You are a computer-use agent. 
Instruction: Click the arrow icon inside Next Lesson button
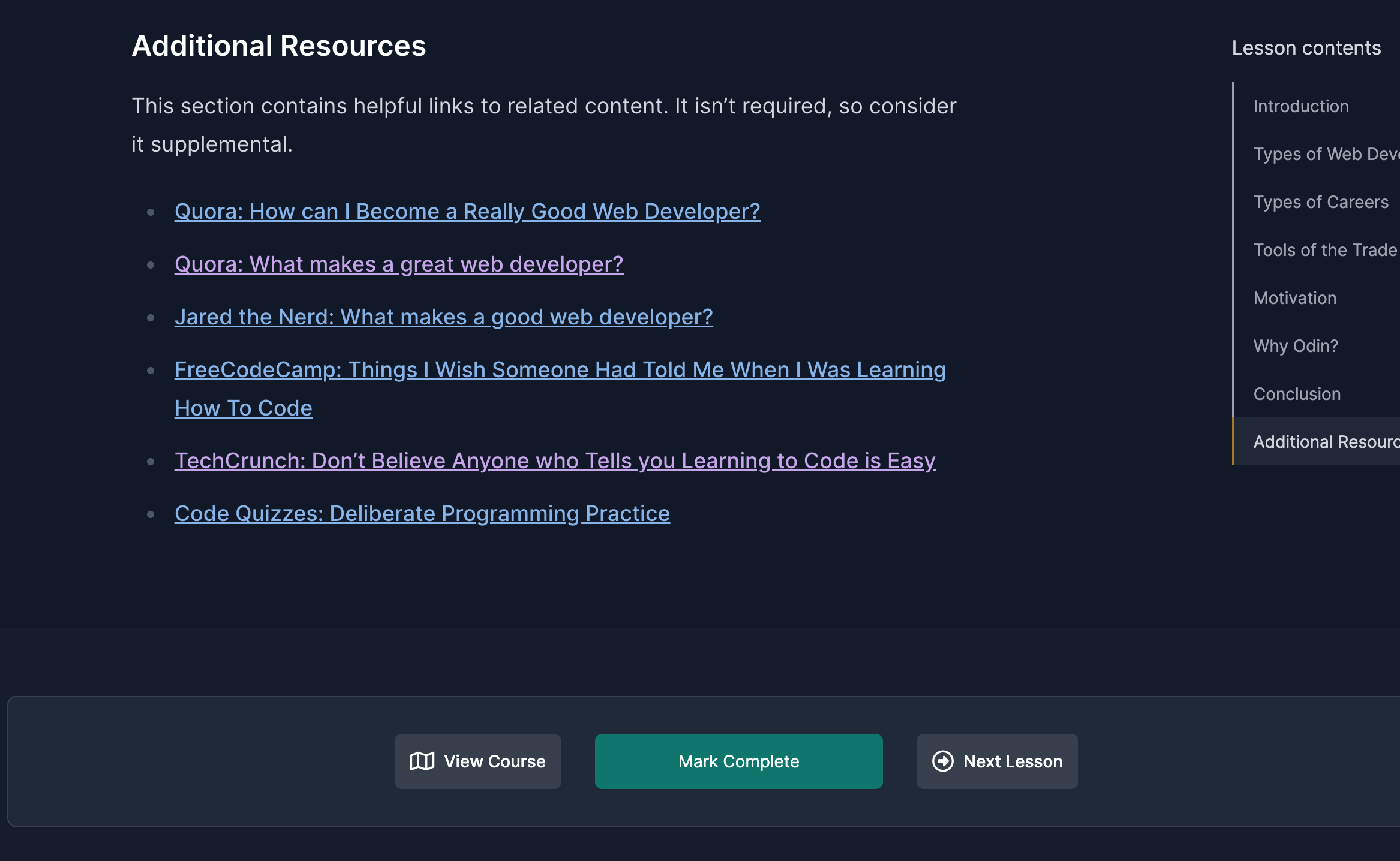[x=943, y=761]
